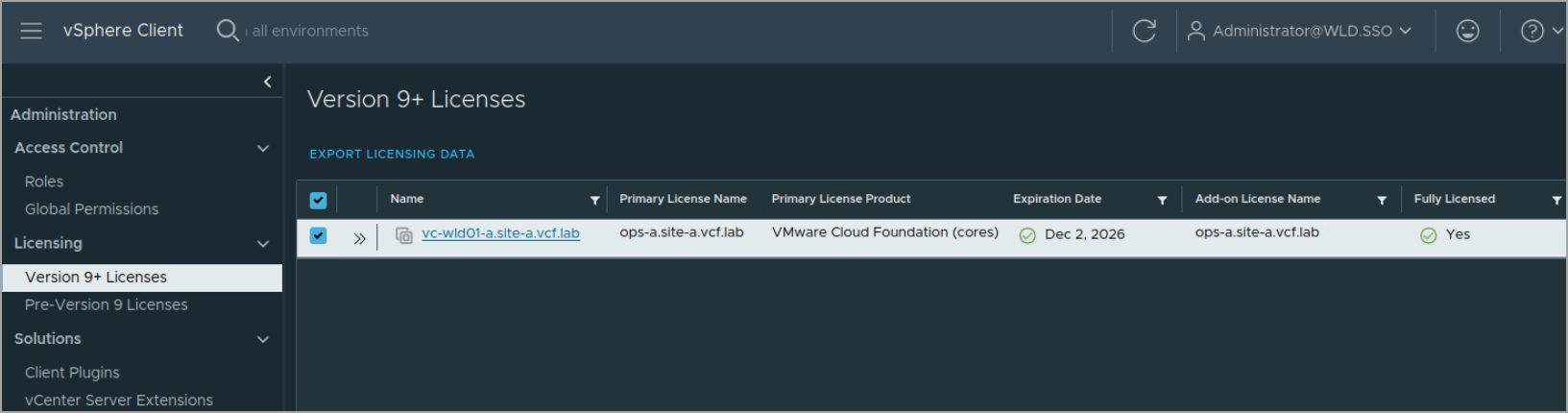Filter the Fully Licensed column
The image size is (1568, 413).
(x=1556, y=200)
